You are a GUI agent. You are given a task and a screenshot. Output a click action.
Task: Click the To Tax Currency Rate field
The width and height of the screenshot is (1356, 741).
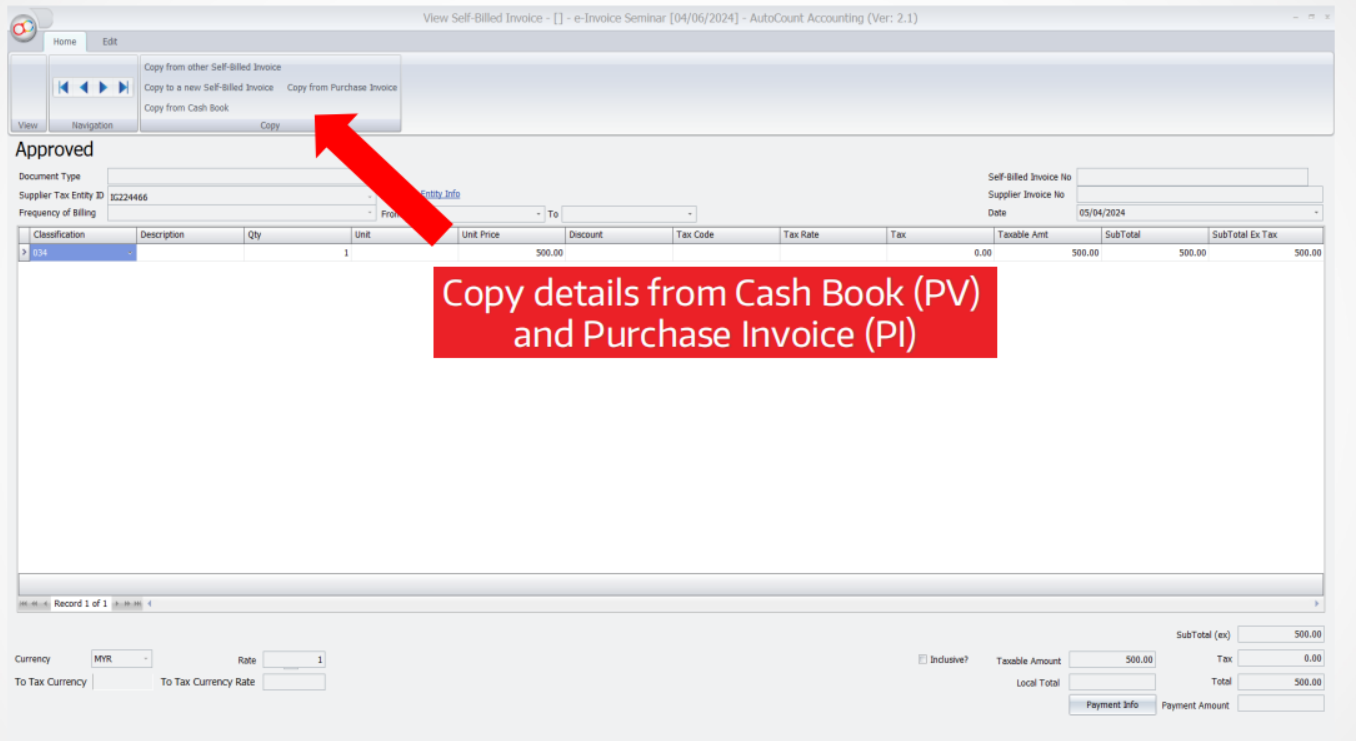click(x=294, y=682)
